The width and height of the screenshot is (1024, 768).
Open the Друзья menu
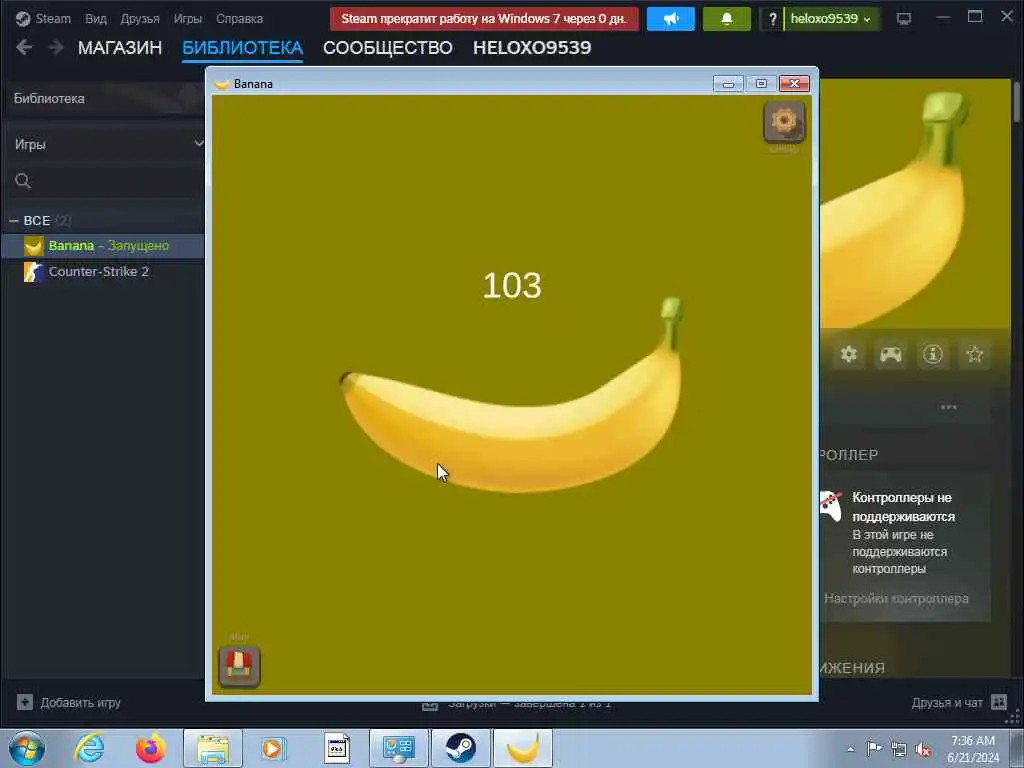point(140,19)
